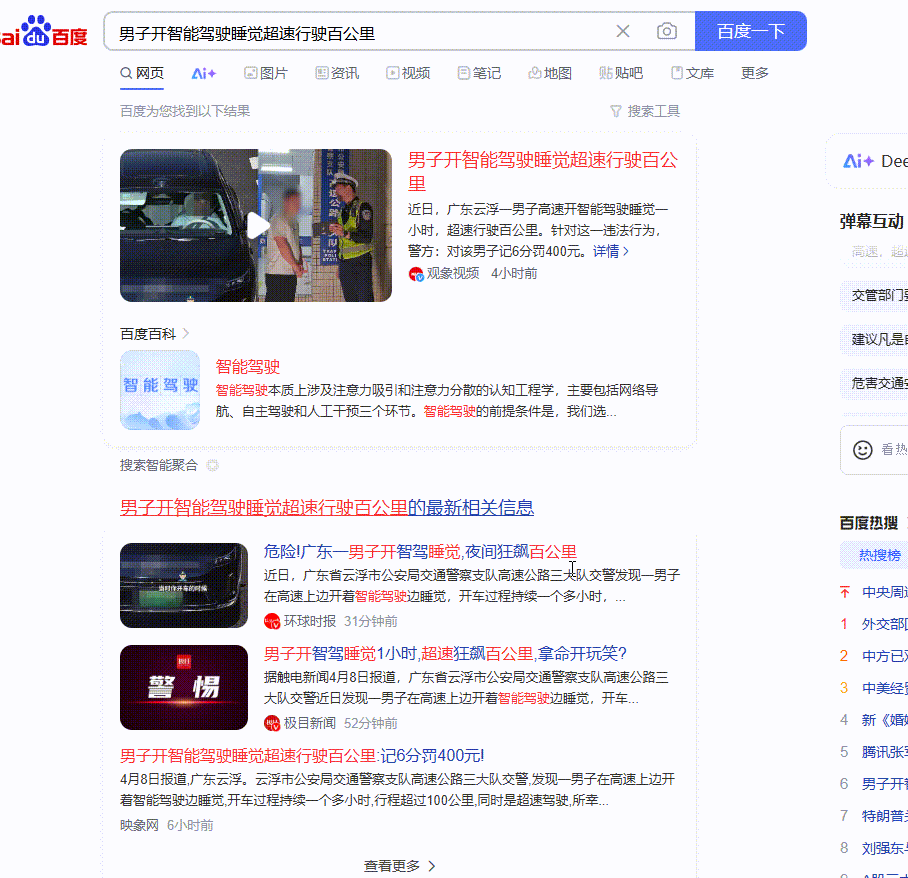Click the search query input field
The width and height of the screenshot is (908, 878).
(x=360, y=32)
